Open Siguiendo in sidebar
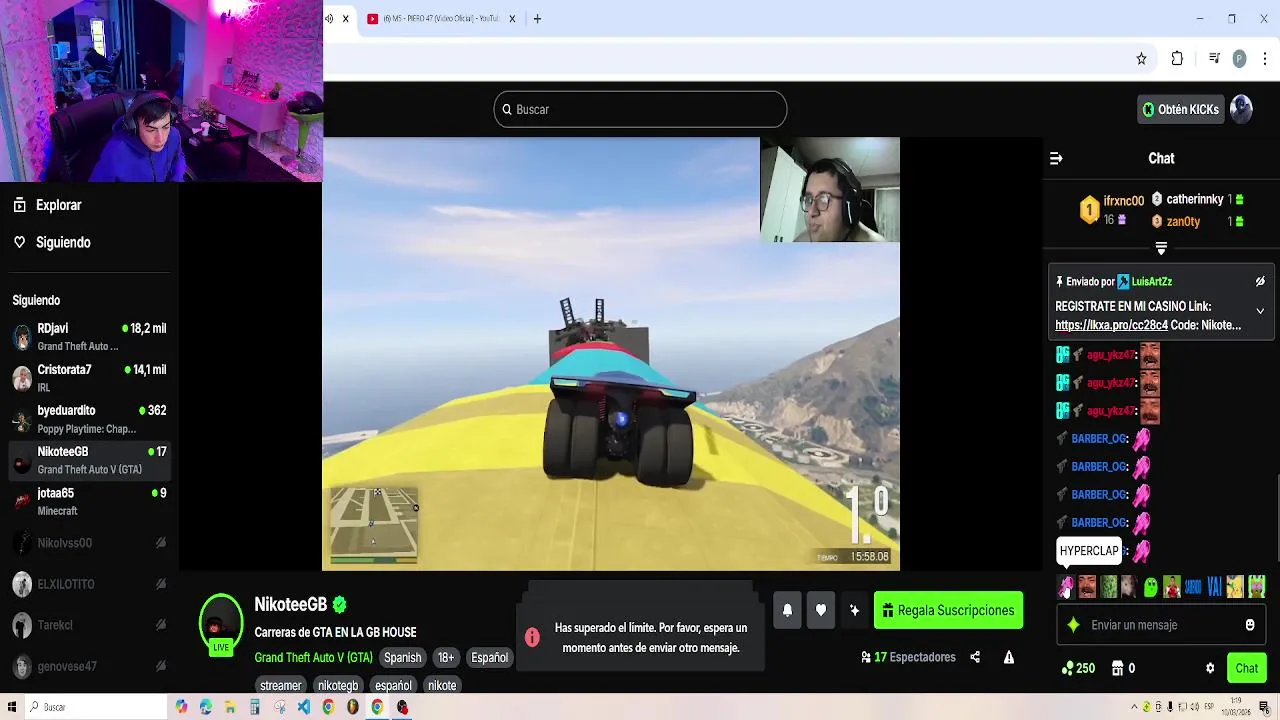Image resolution: width=1280 pixels, height=720 pixels. tap(52, 242)
